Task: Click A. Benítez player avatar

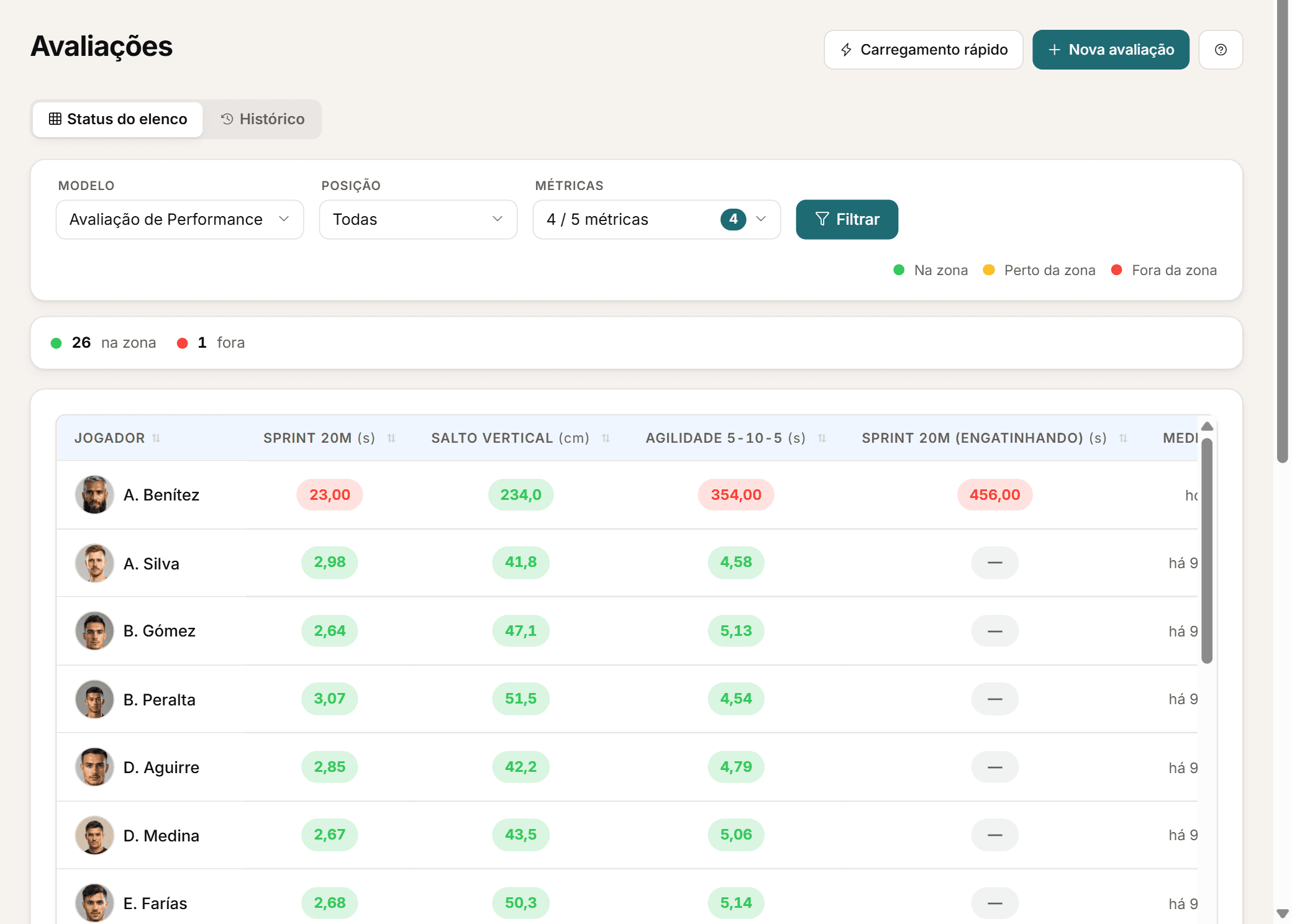Action: click(94, 495)
